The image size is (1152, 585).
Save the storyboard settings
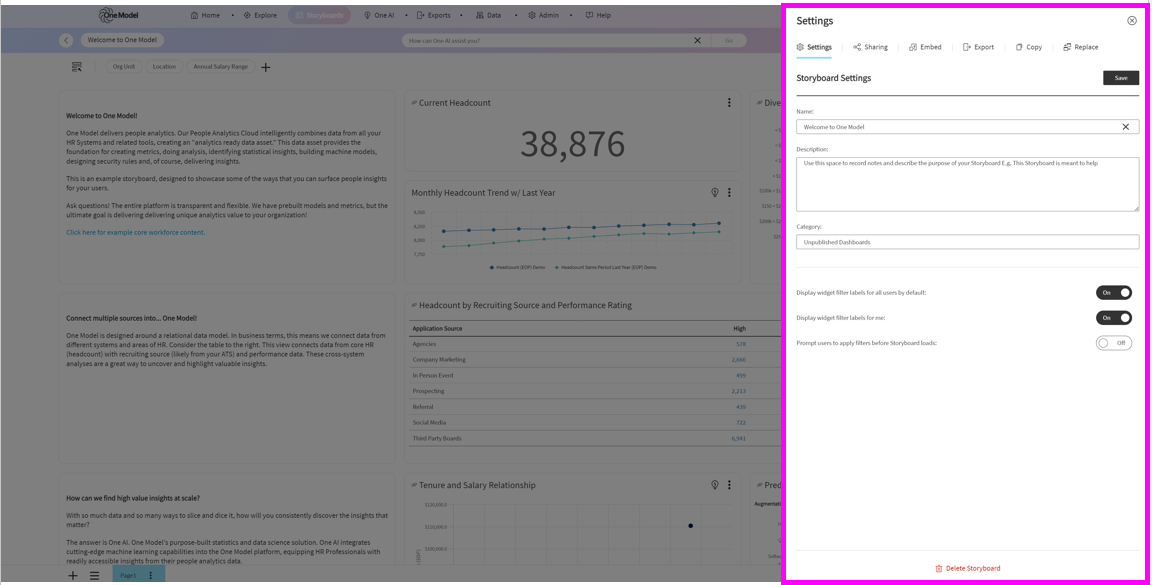[x=1120, y=78]
